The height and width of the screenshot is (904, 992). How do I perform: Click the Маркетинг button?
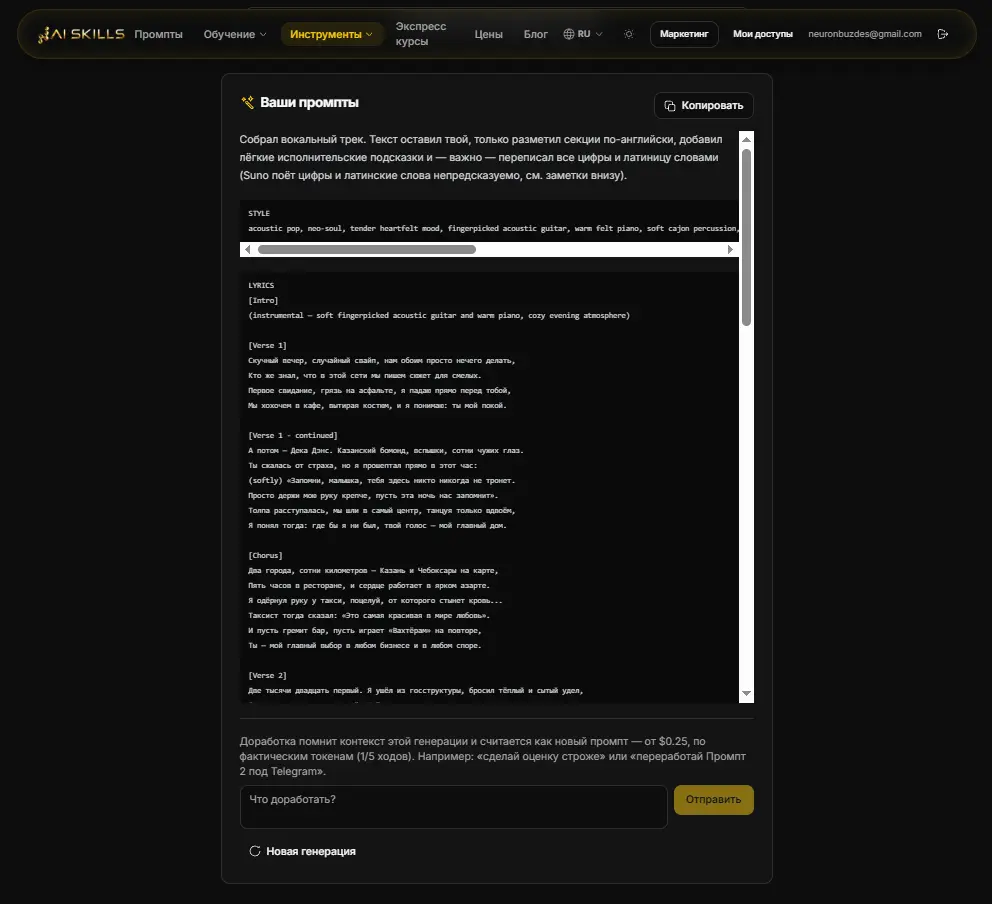[x=684, y=34]
